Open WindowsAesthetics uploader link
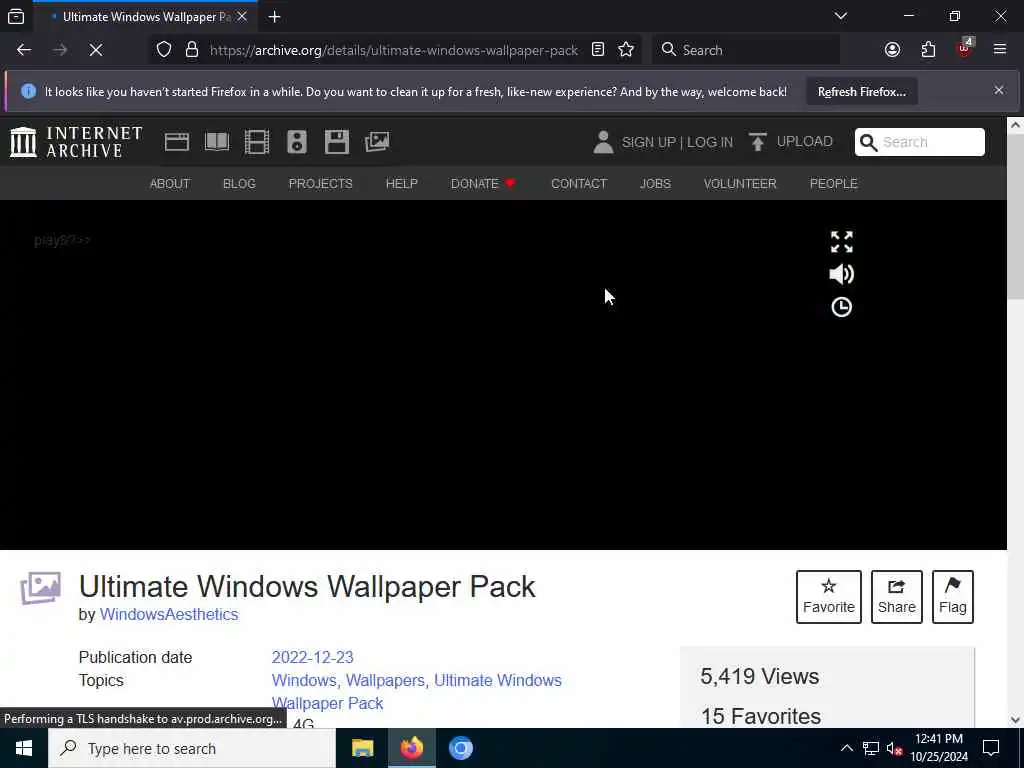The image size is (1024, 768). pos(168,615)
